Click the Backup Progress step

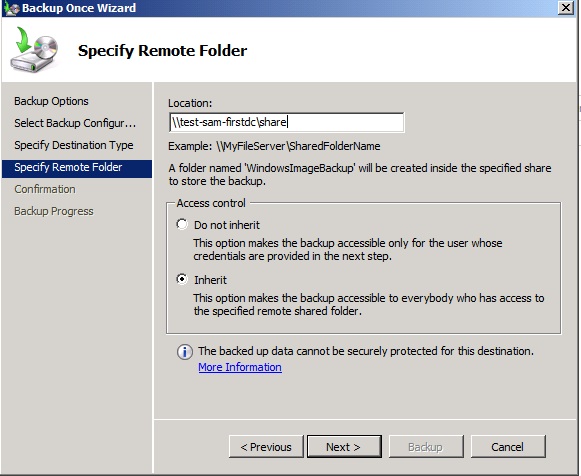click(54, 211)
